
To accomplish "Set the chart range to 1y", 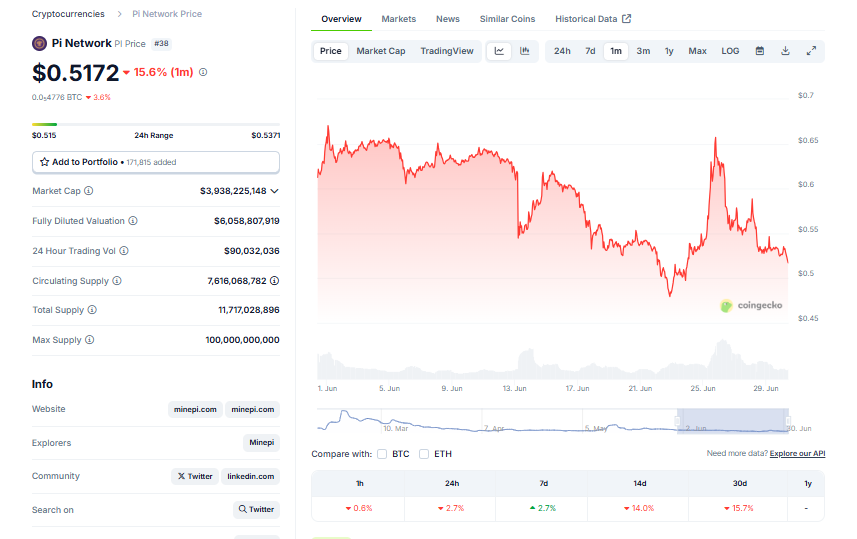I will [x=669, y=51].
